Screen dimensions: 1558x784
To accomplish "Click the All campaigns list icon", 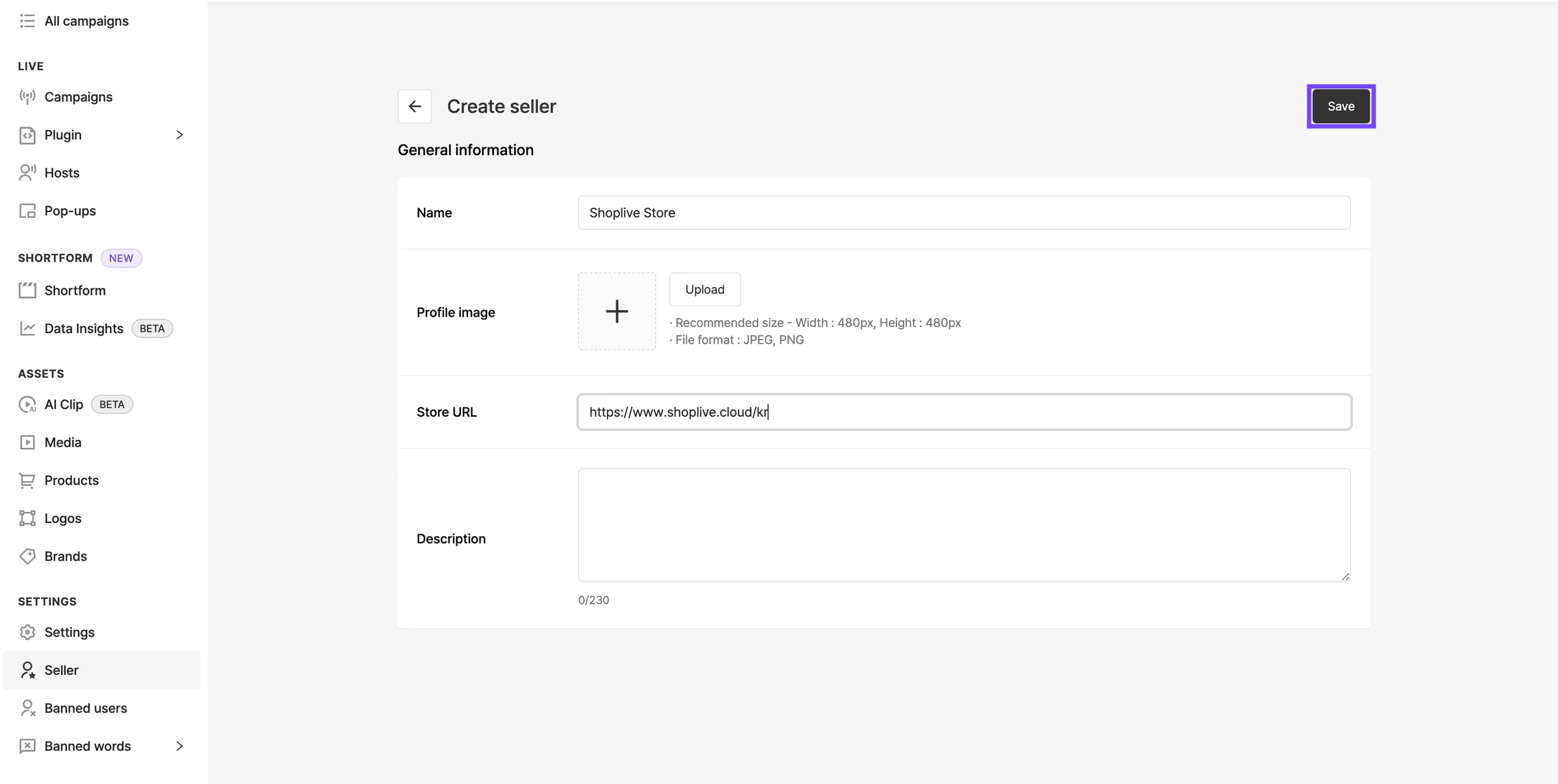I will [x=27, y=21].
